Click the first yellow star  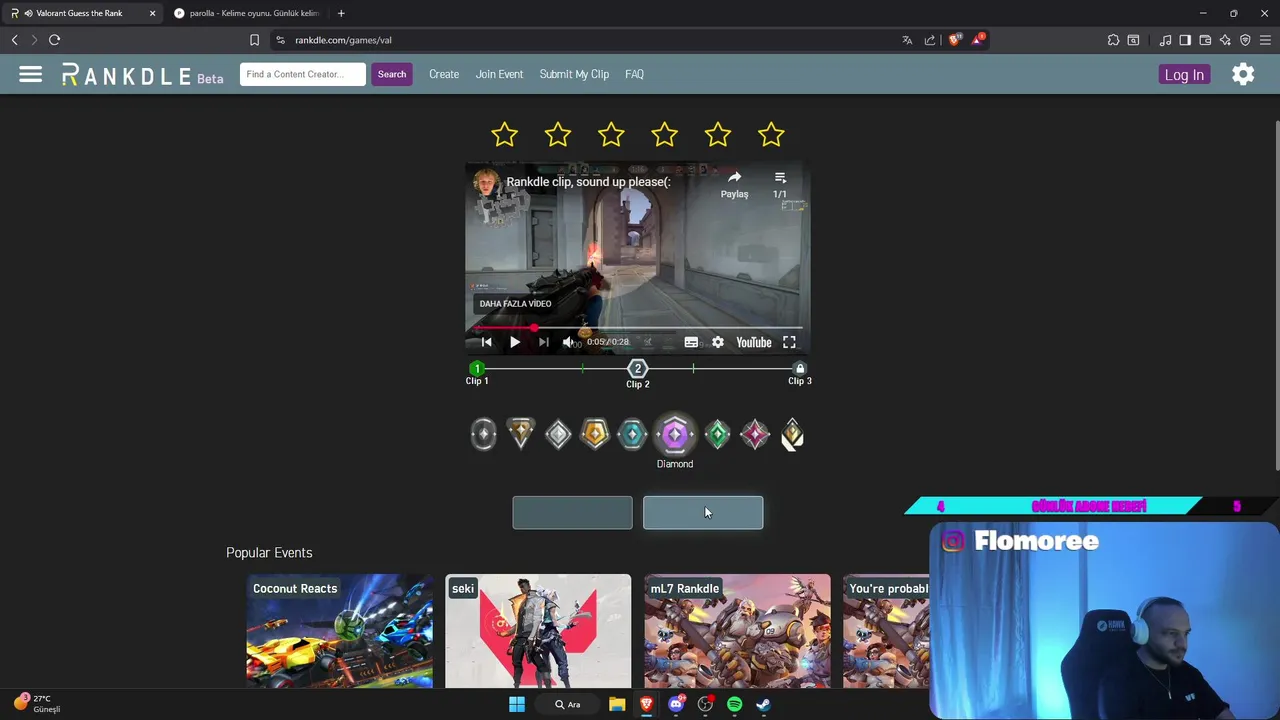tap(505, 135)
